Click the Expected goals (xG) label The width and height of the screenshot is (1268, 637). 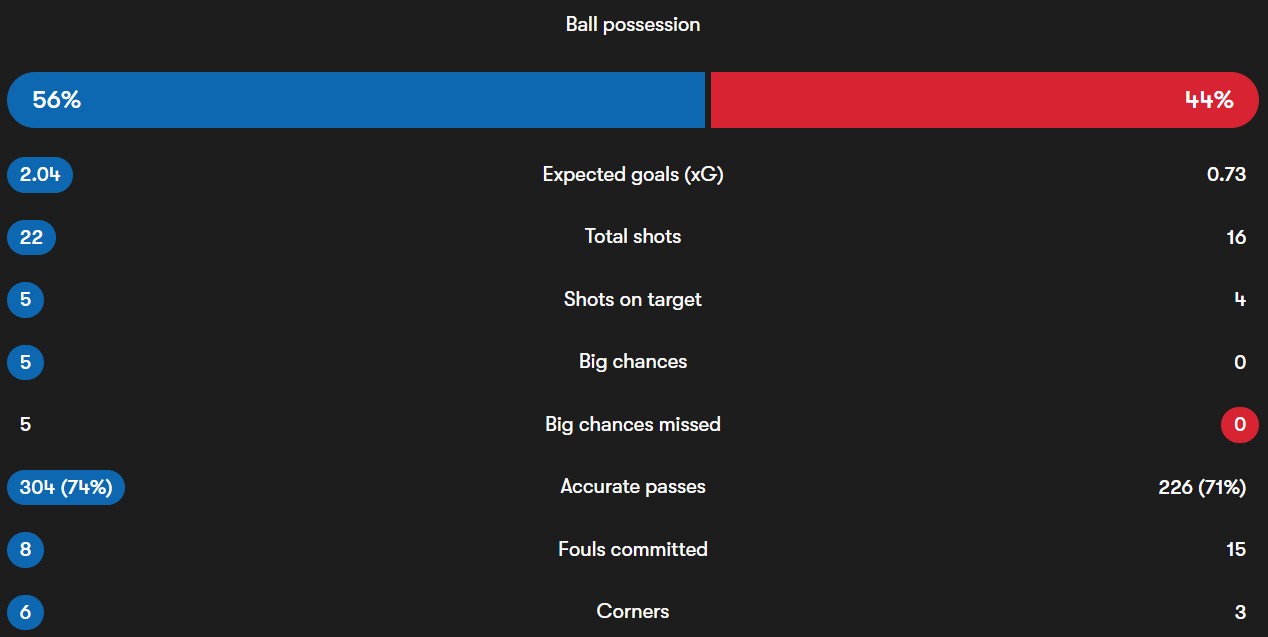tap(633, 175)
